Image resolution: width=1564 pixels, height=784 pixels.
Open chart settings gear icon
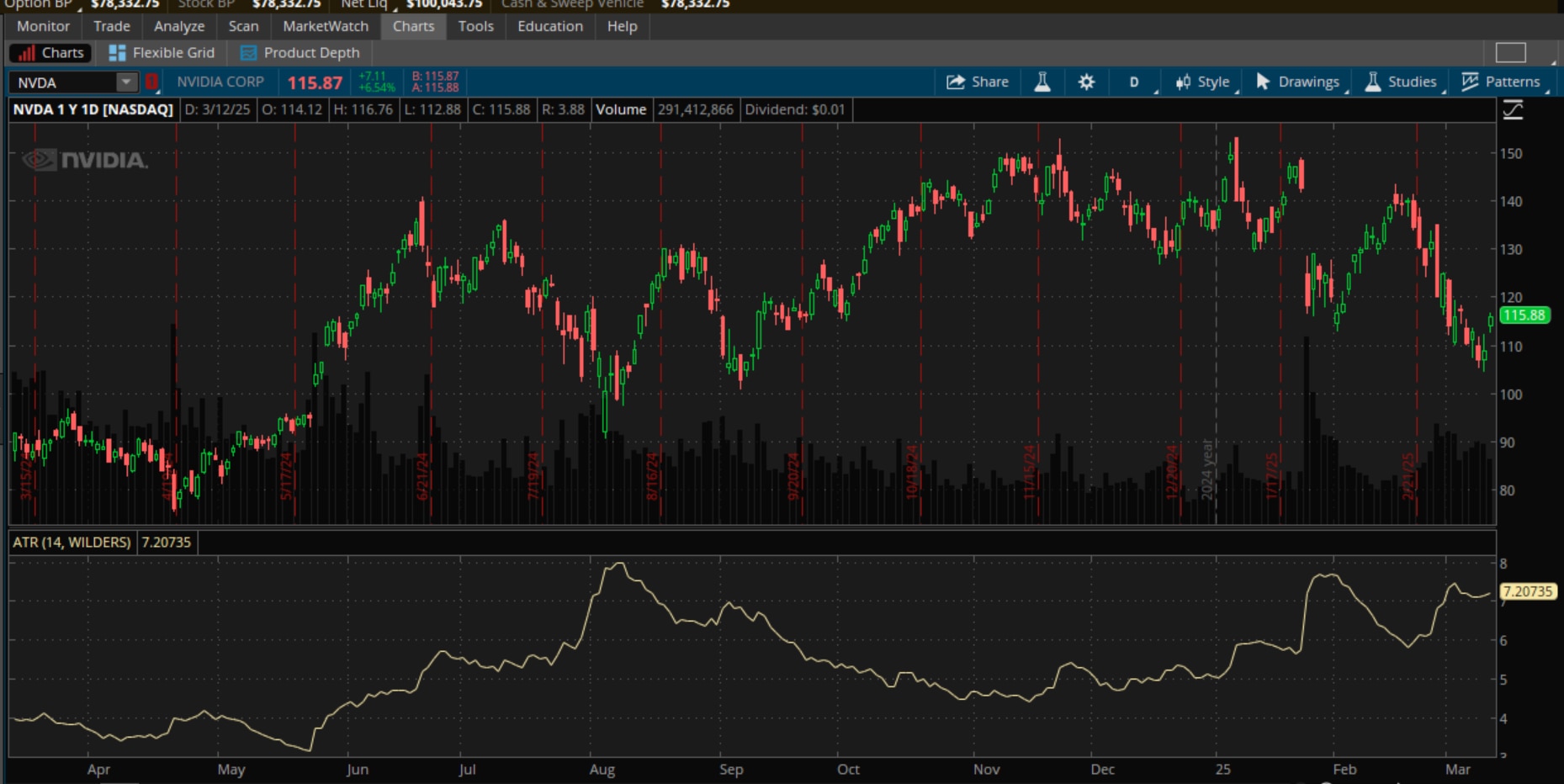(1086, 82)
